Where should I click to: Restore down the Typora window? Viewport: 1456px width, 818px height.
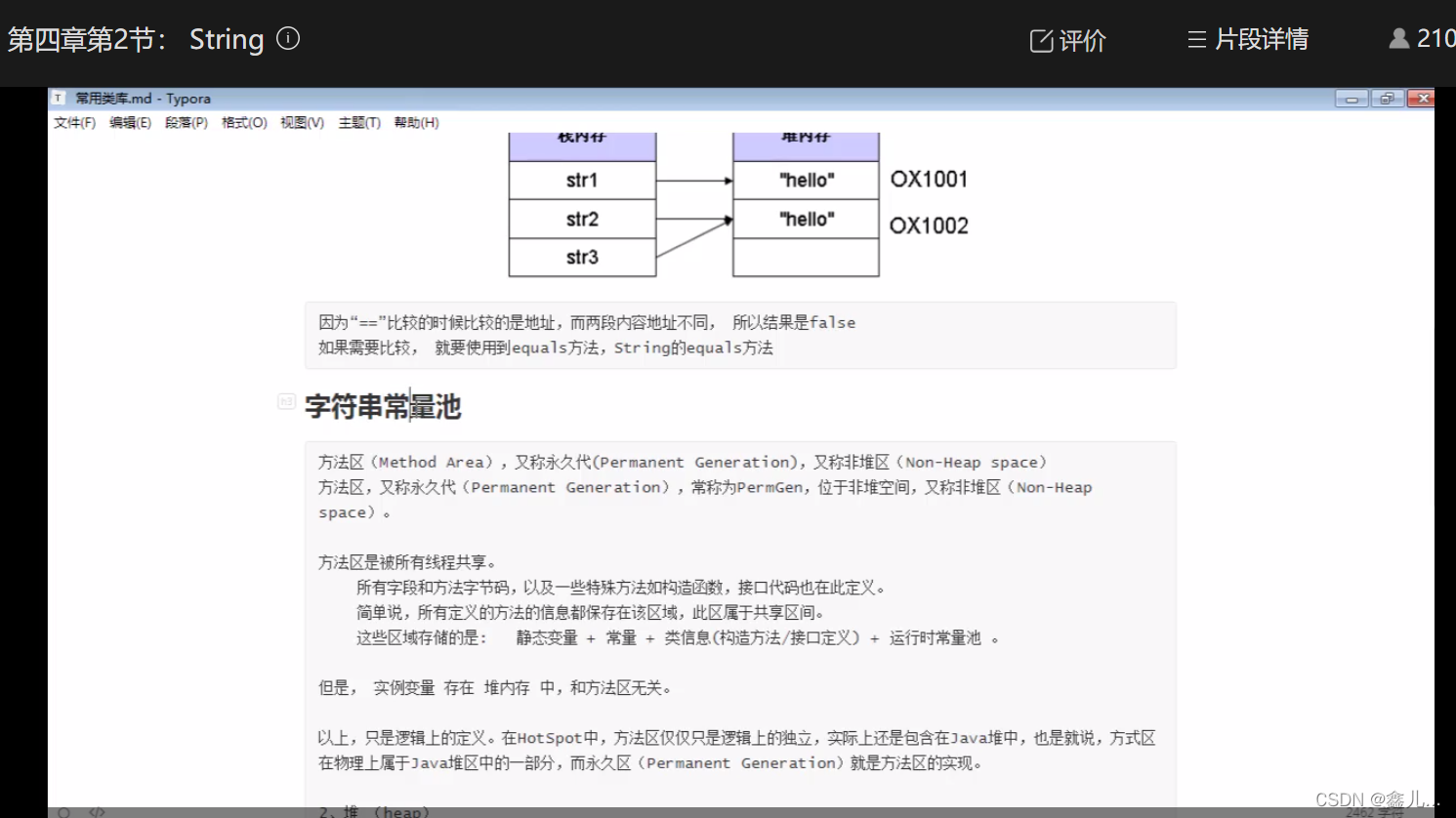pos(1387,99)
